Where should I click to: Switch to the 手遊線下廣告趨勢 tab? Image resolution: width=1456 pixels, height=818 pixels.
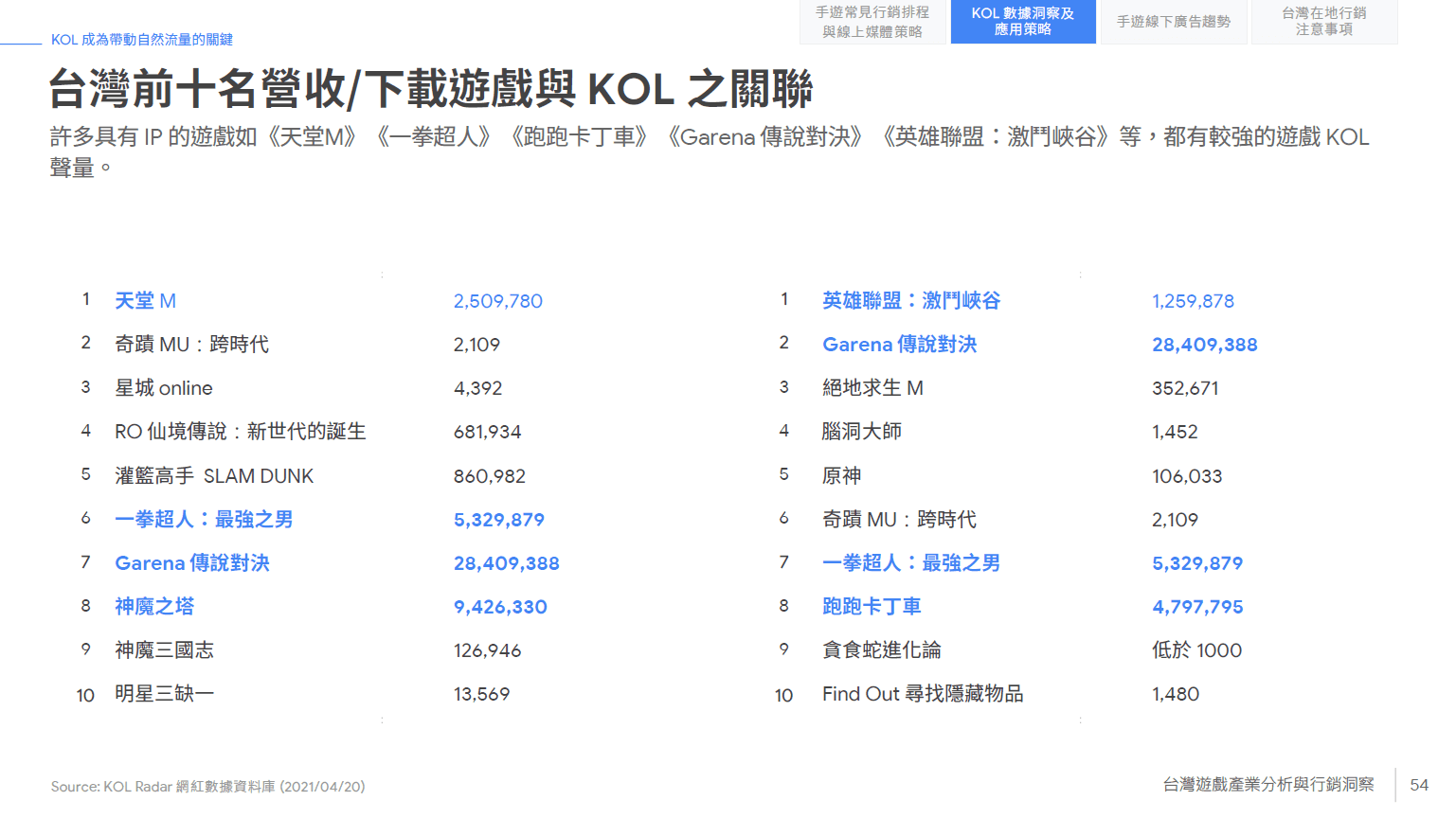pos(1174,22)
